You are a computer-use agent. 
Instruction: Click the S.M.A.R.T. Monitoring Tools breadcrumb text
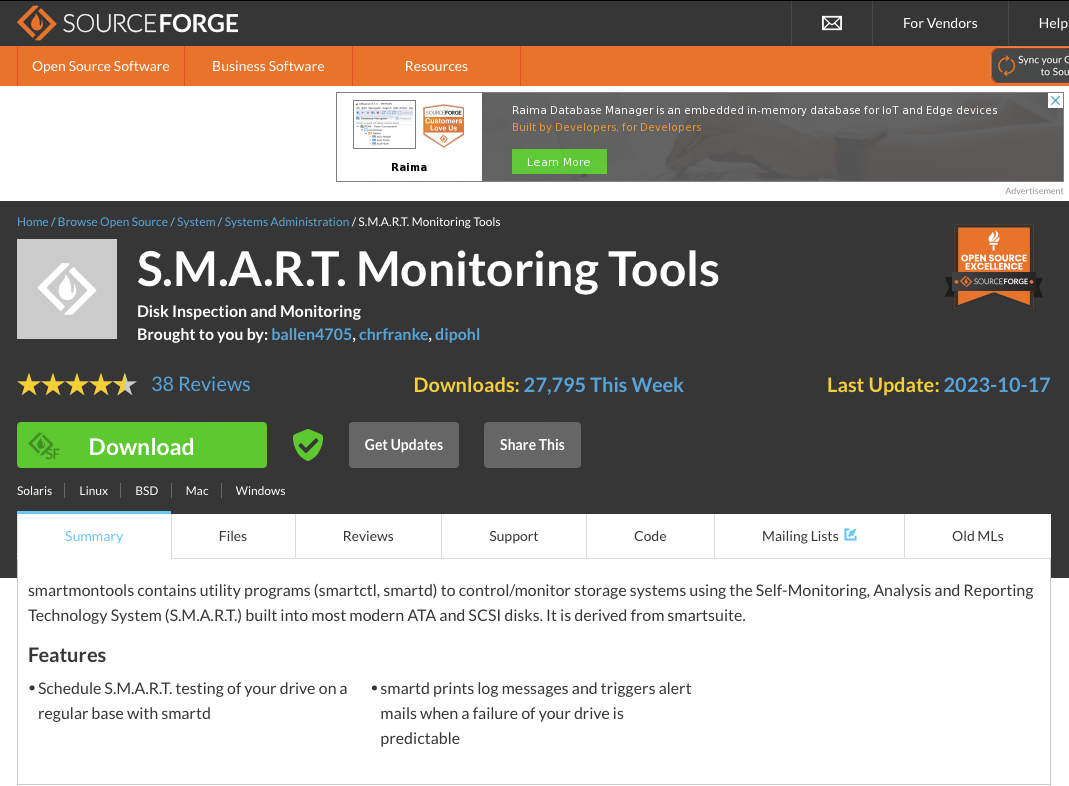pos(430,222)
